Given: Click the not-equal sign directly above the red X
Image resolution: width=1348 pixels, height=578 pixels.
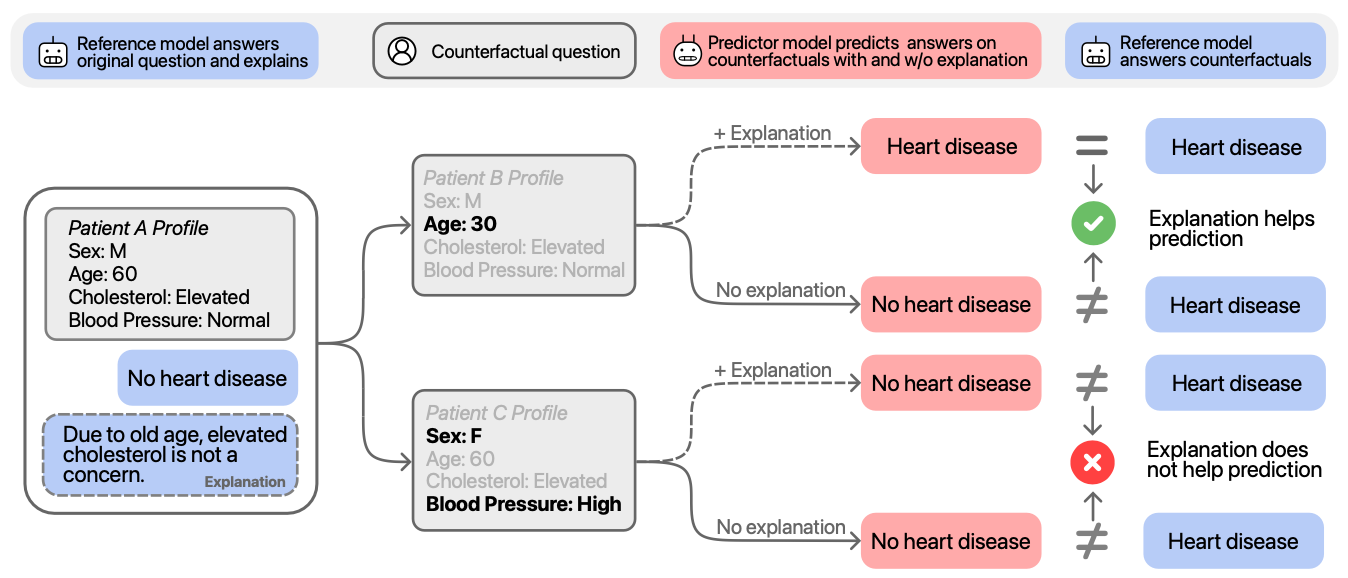Looking at the screenshot, I should click(x=1093, y=383).
